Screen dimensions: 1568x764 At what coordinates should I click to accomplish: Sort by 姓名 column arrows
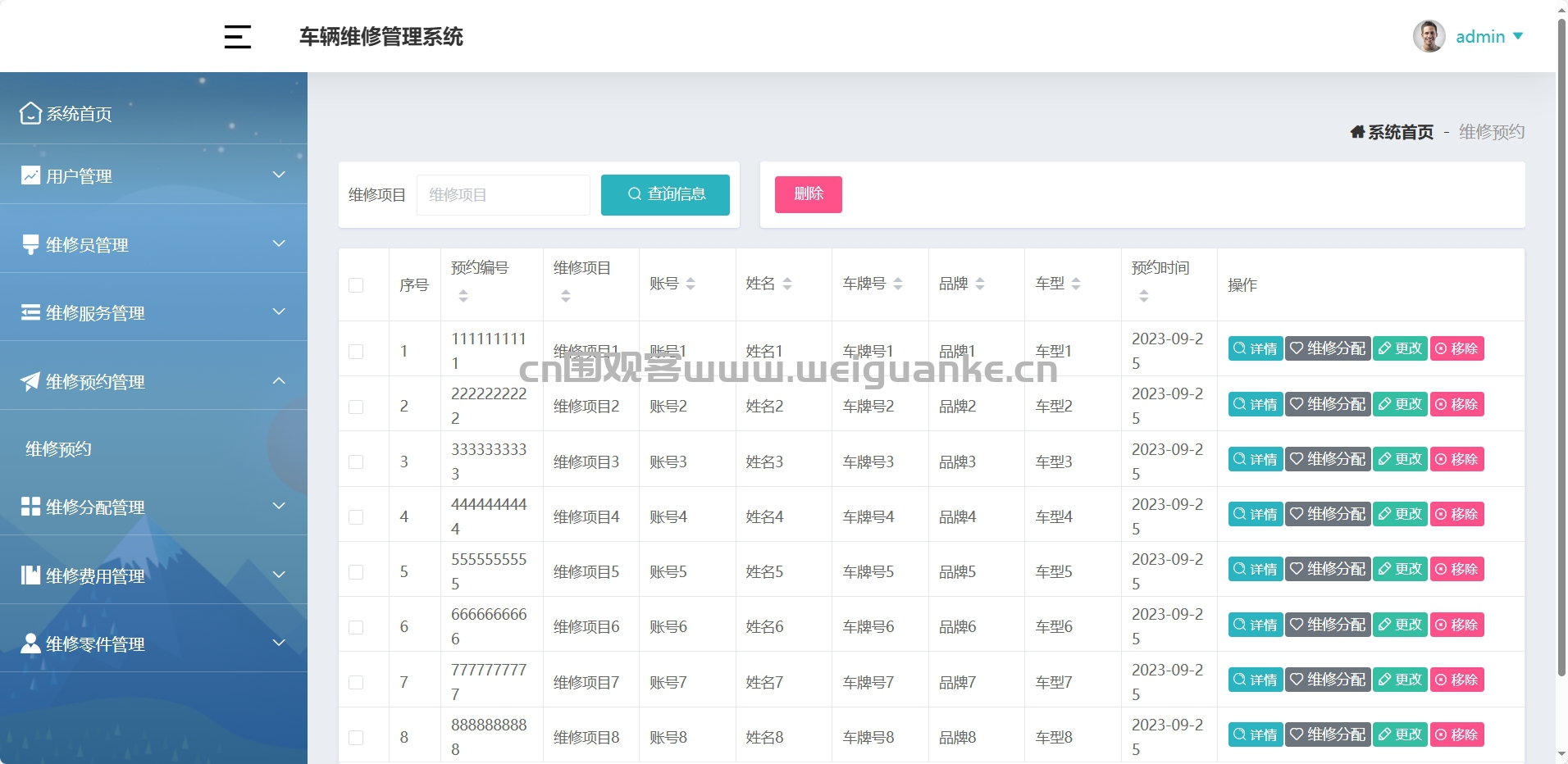pyautogui.click(x=787, y=284)
